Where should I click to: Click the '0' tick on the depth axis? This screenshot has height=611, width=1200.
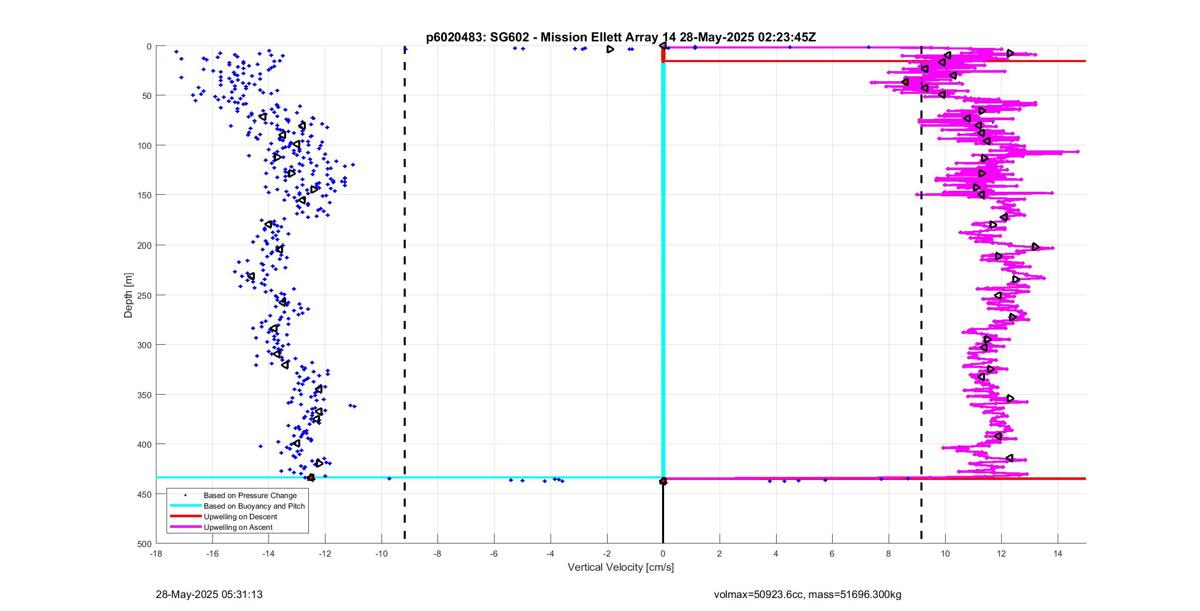(x=148, y=46)
